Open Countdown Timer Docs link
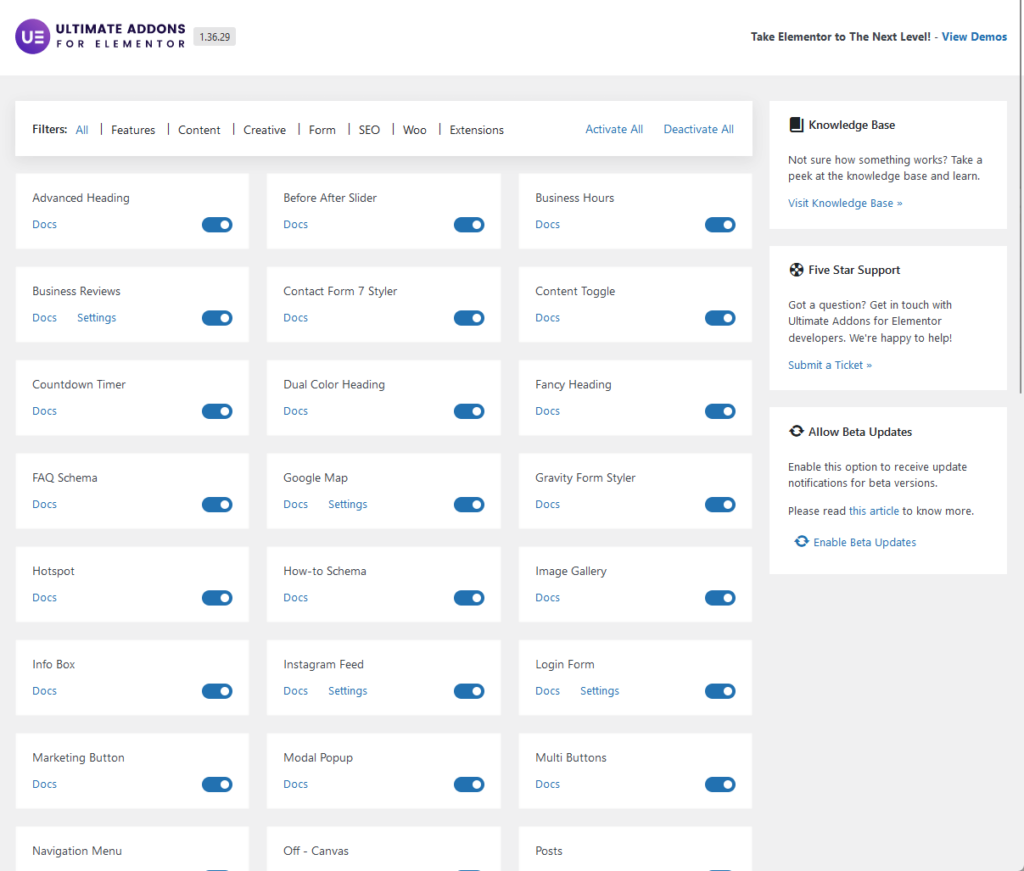 [44, 411]
